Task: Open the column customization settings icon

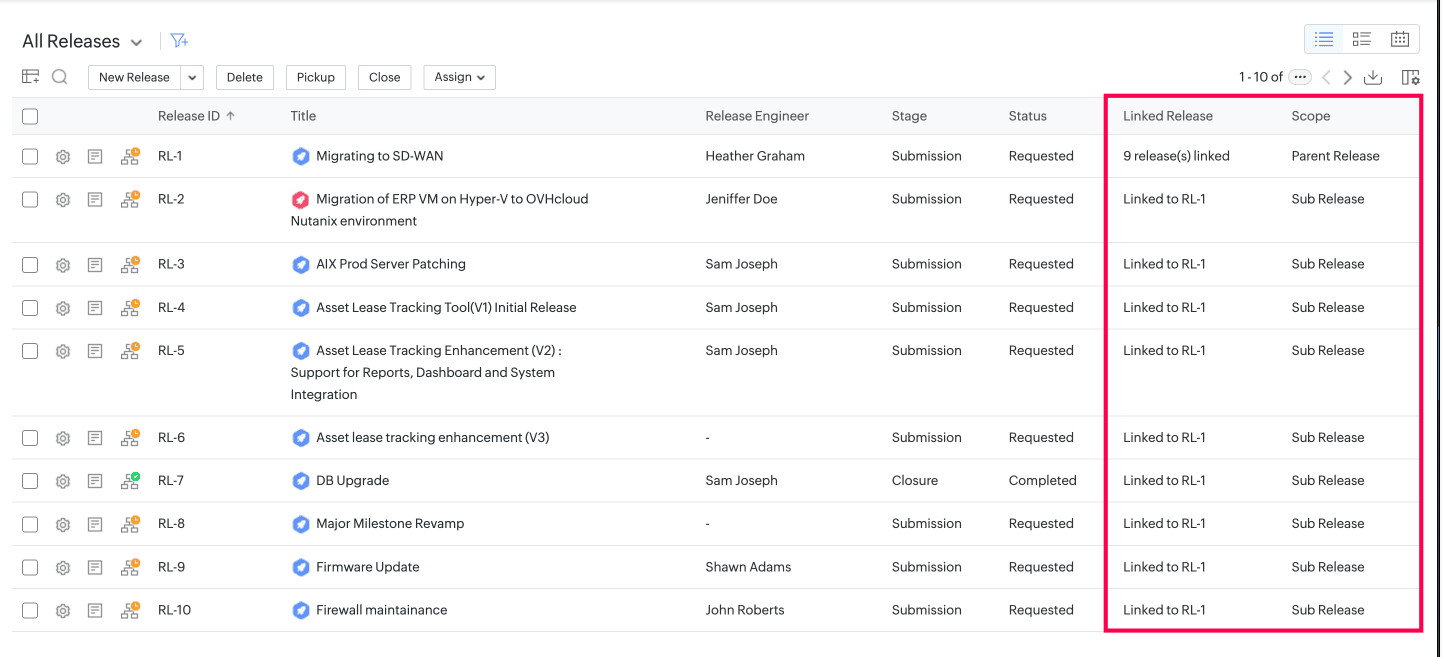Action: tap(1411, 77)
